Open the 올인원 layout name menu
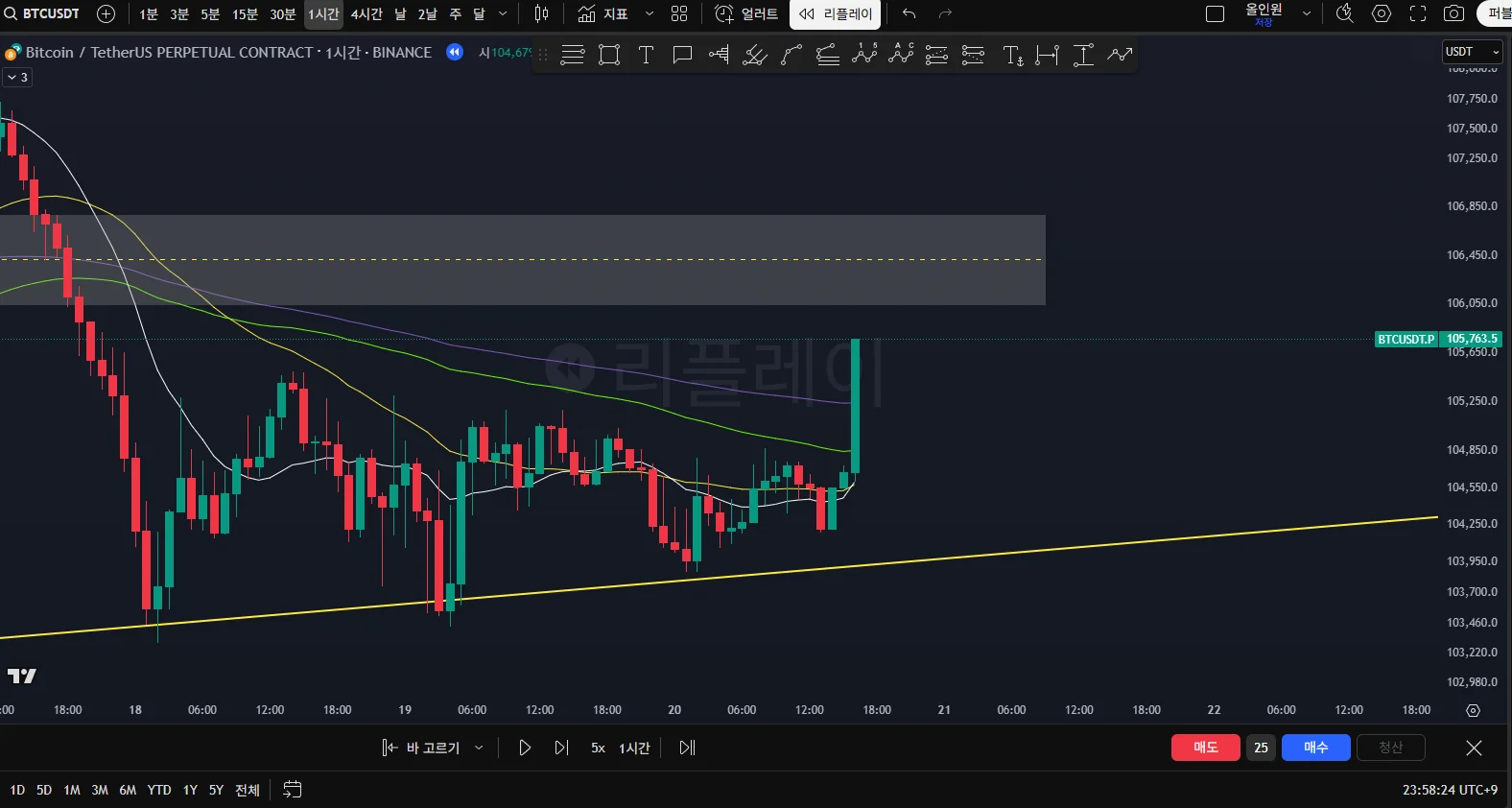This screenshot has width=1512, height=808. 1264,13
